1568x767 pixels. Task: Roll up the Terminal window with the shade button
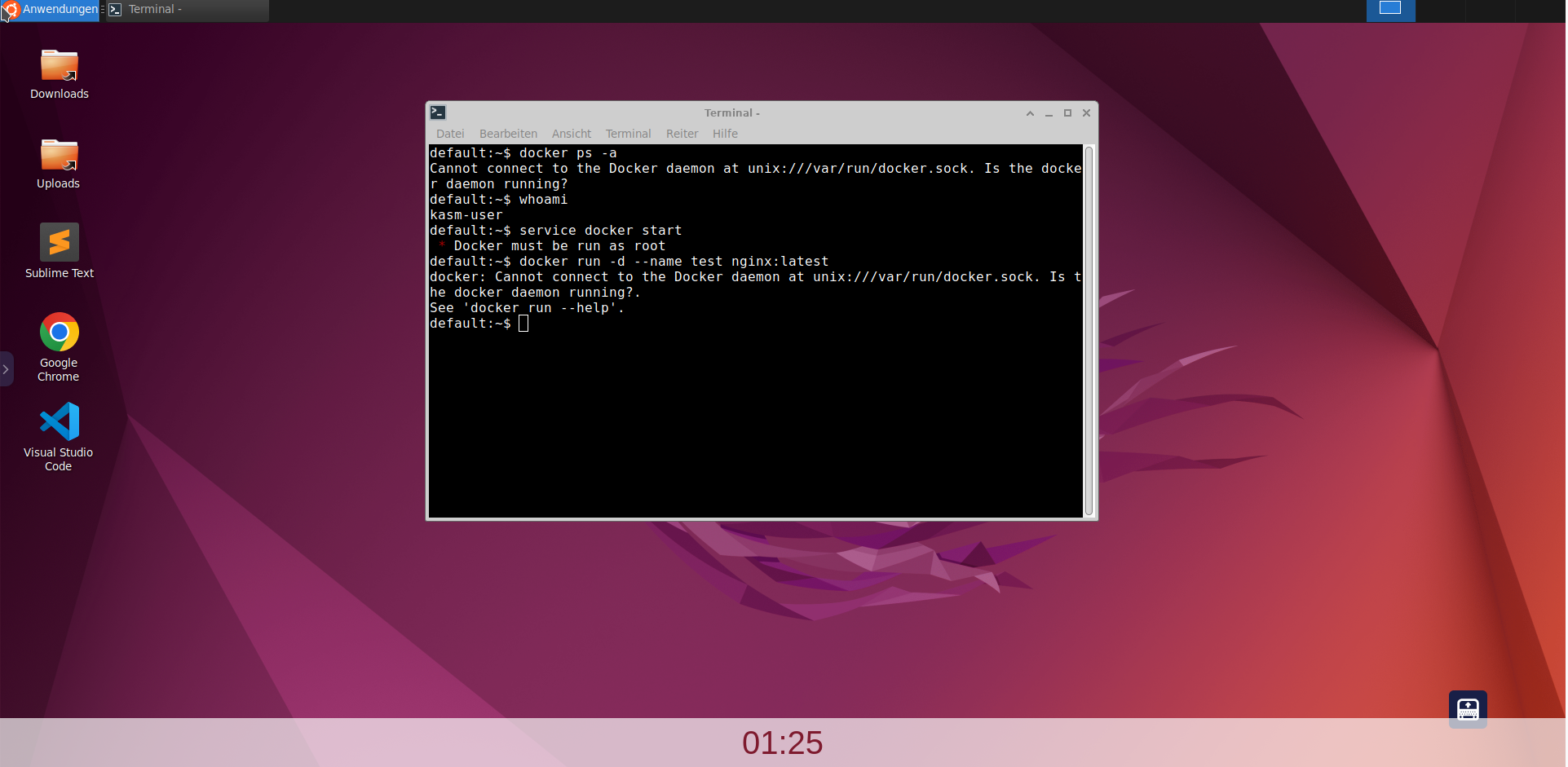tap(1030, 113)
